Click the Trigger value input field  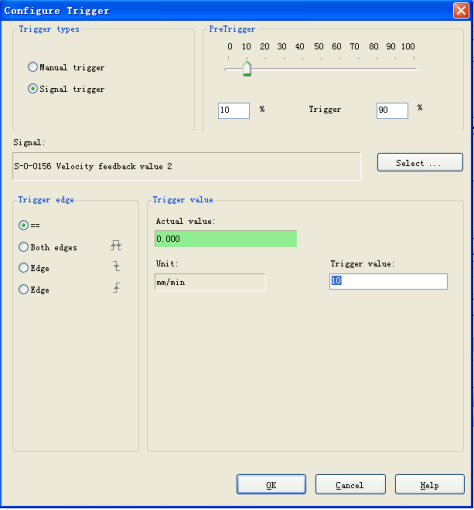(x=388, y=281)
